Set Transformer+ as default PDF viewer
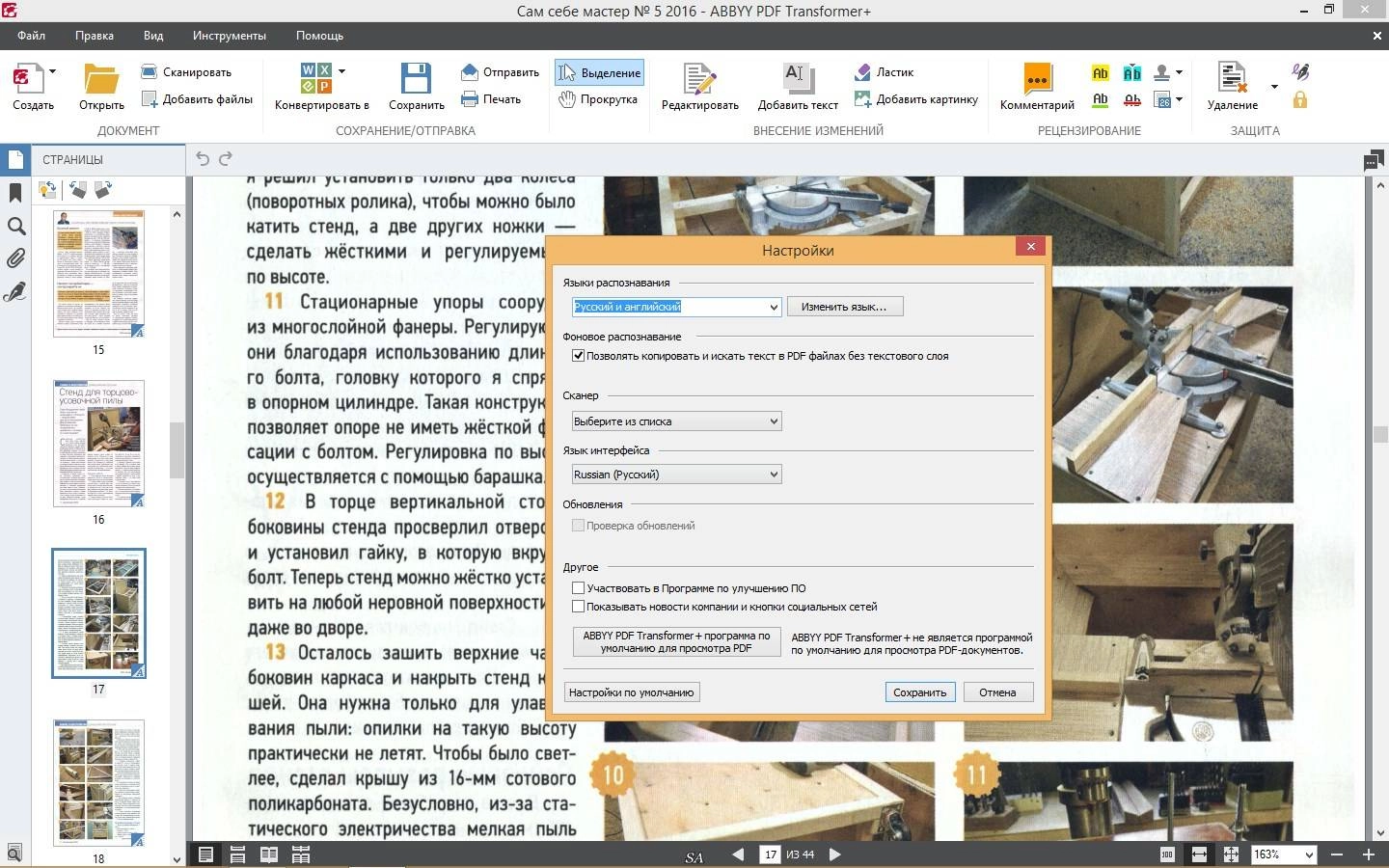Image resolution: width=1389 pixels, height=868 pixels. coord(676,642)
